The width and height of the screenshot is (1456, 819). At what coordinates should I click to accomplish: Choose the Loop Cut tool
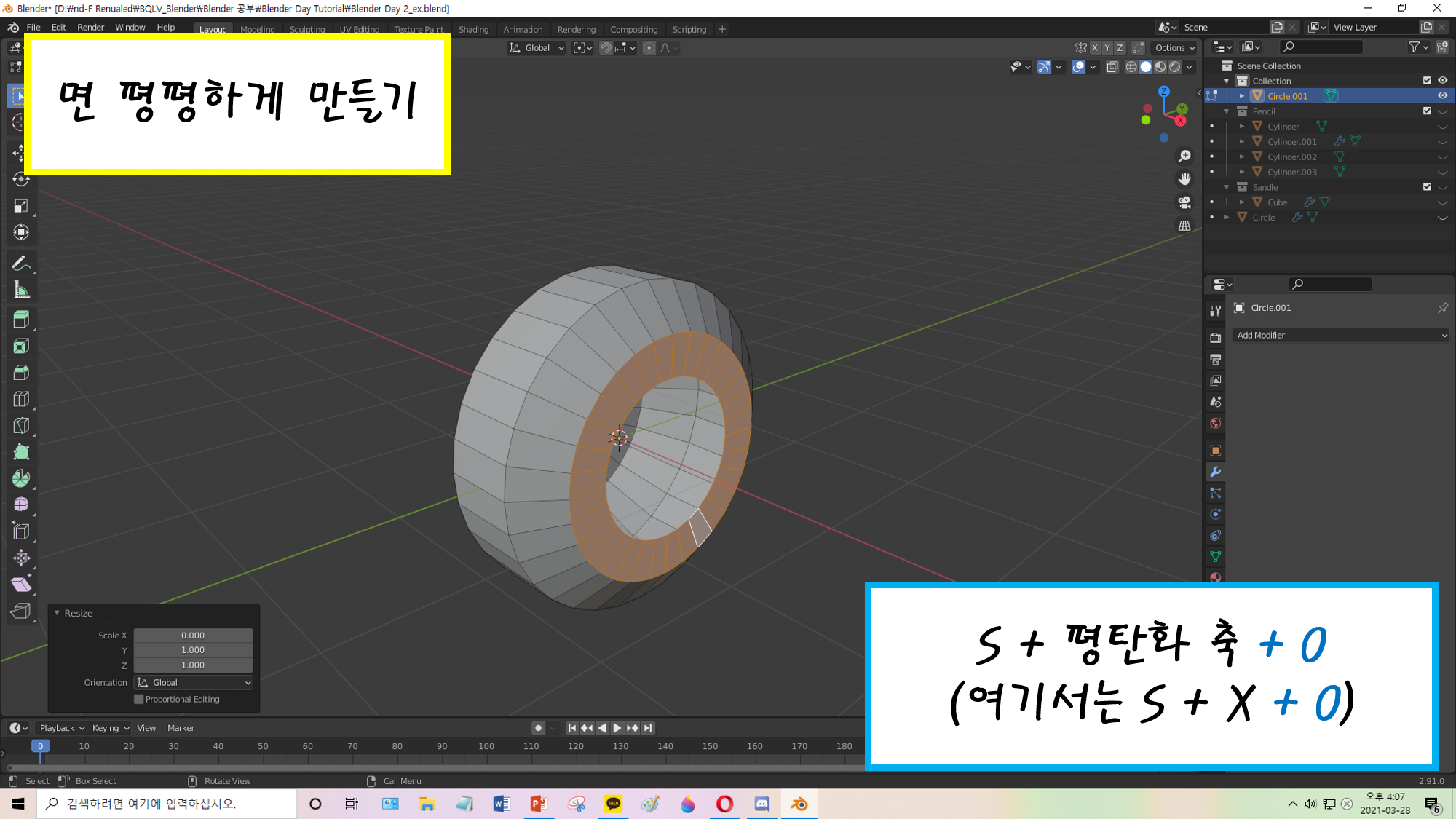tap(20, 399)
